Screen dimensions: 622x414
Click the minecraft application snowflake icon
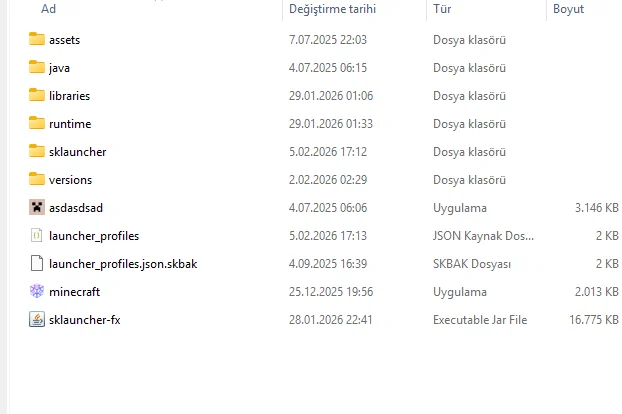tap(37, 291)
